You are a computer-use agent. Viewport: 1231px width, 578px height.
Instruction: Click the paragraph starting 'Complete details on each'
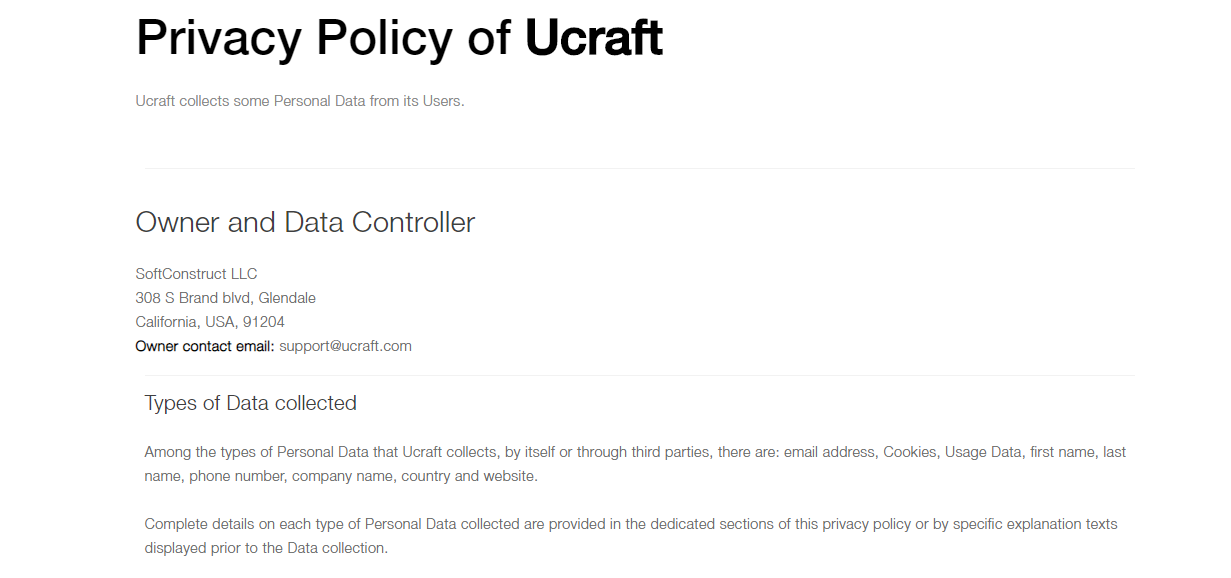tap(631, 536)
